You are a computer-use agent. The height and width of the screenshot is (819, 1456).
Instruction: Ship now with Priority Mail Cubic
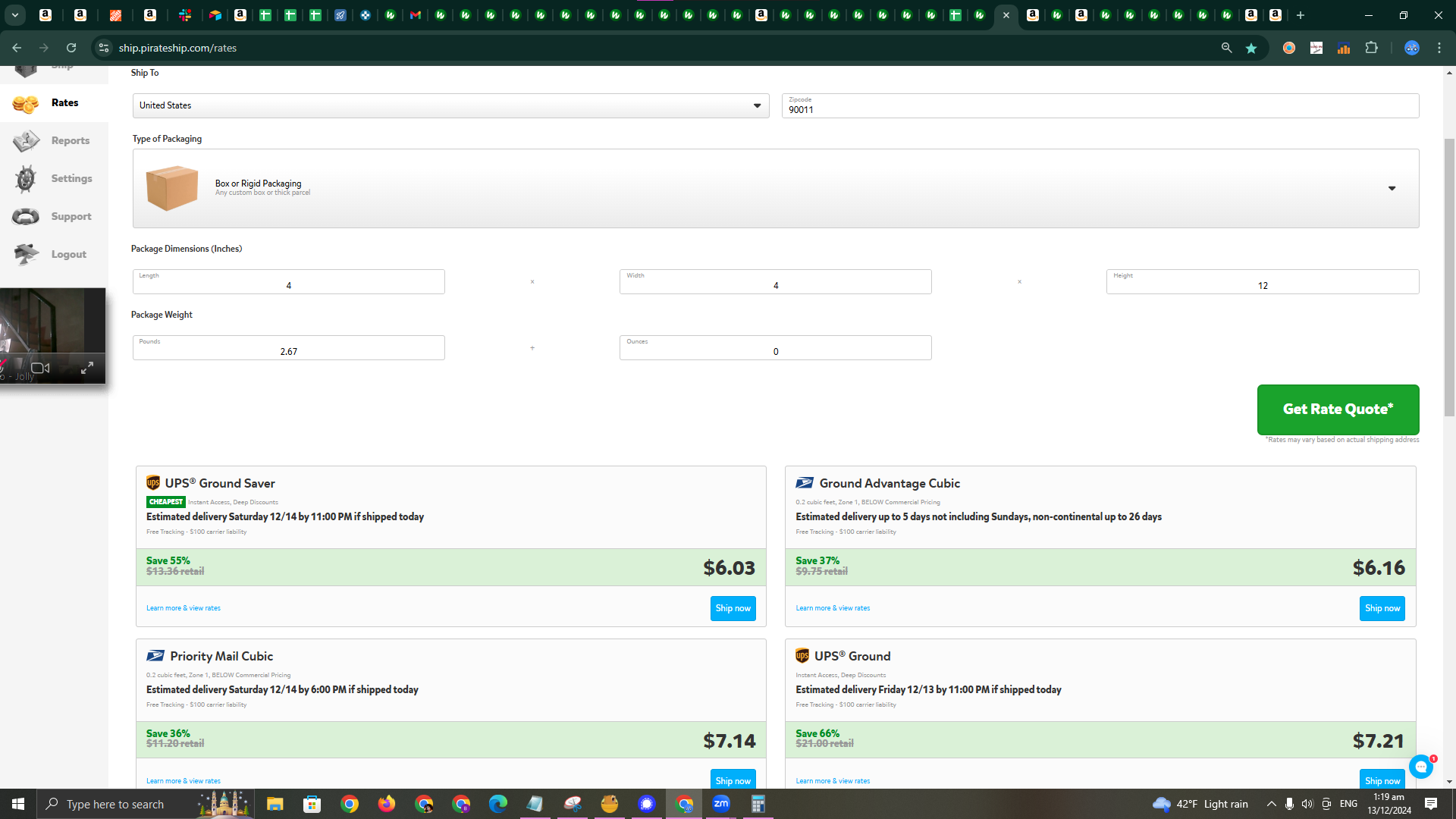pos(733,780)
